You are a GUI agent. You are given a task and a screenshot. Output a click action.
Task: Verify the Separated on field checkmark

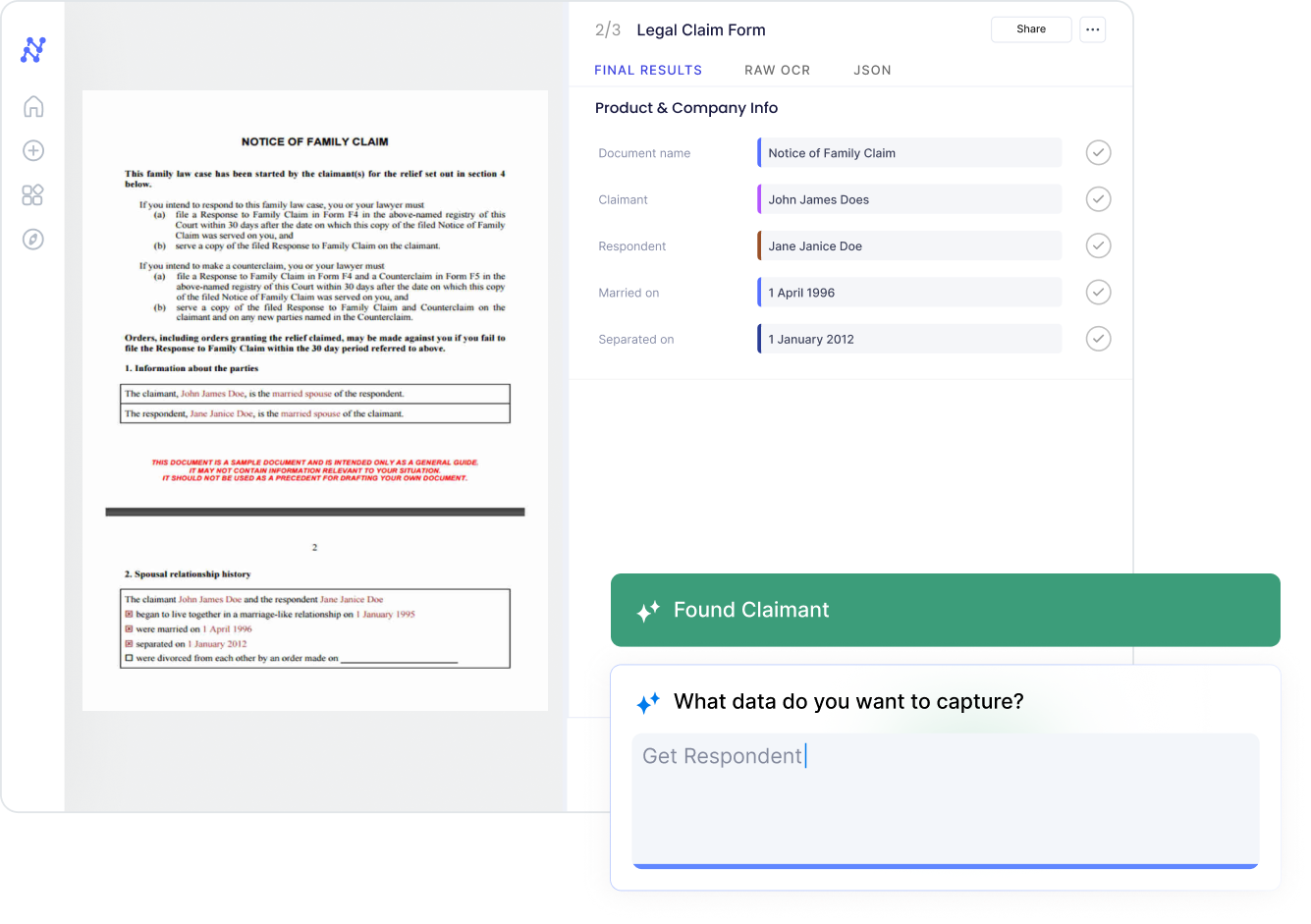tap(1098, 338)
